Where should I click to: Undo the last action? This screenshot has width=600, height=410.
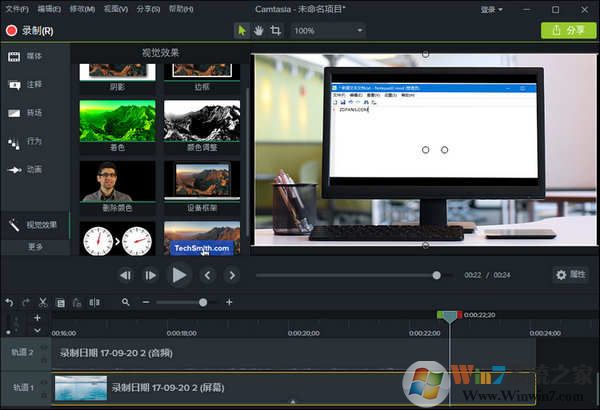[x=9, y=302]
